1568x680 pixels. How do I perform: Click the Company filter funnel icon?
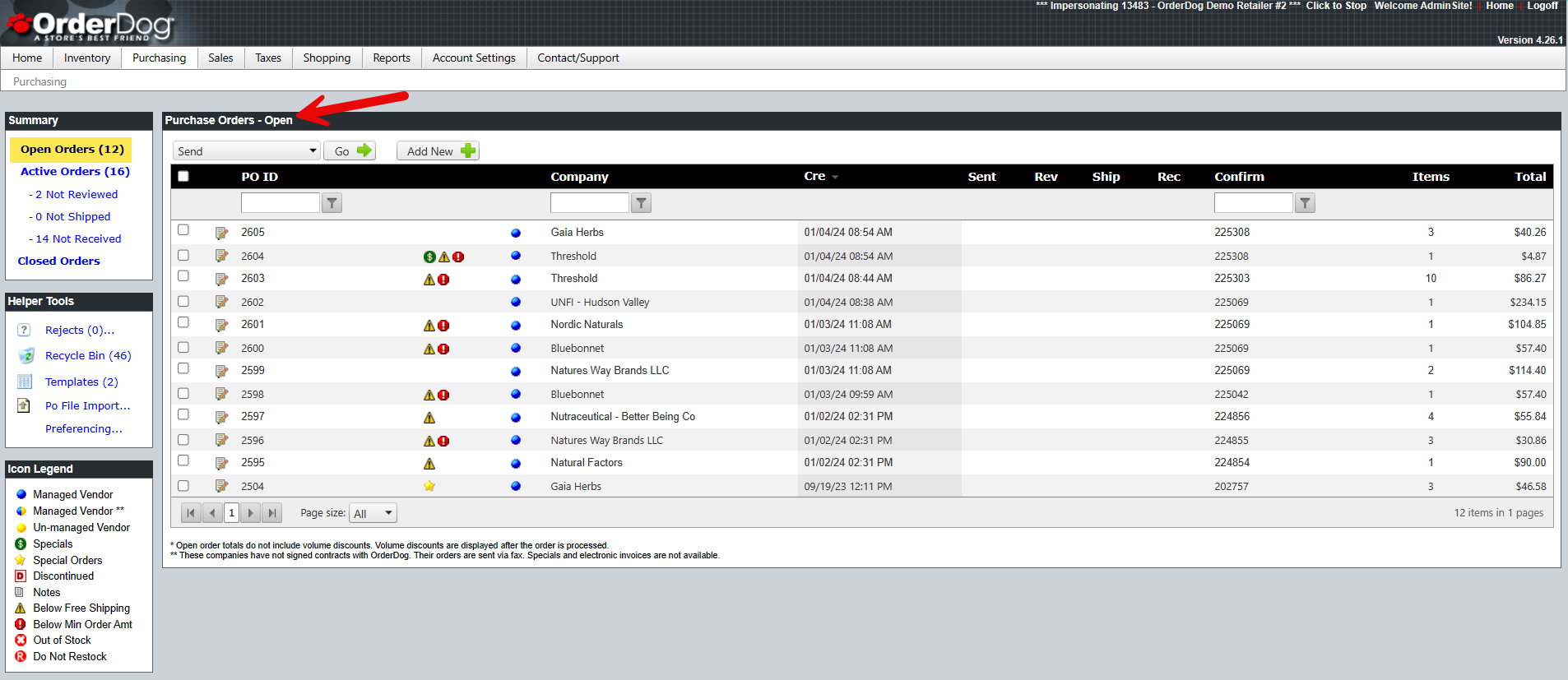[x=641, y=203]
